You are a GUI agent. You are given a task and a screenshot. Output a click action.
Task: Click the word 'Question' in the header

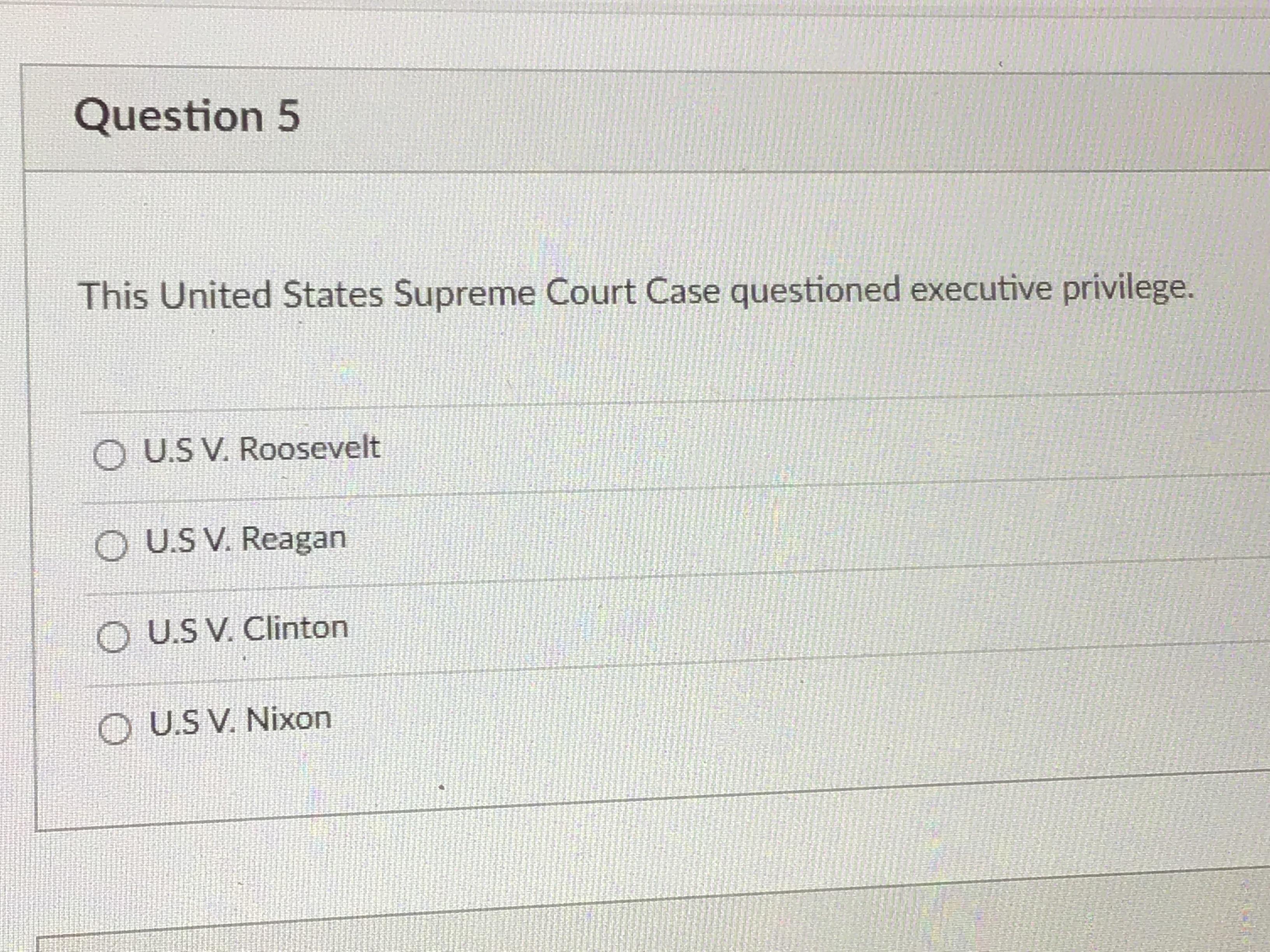click(169, 117)
